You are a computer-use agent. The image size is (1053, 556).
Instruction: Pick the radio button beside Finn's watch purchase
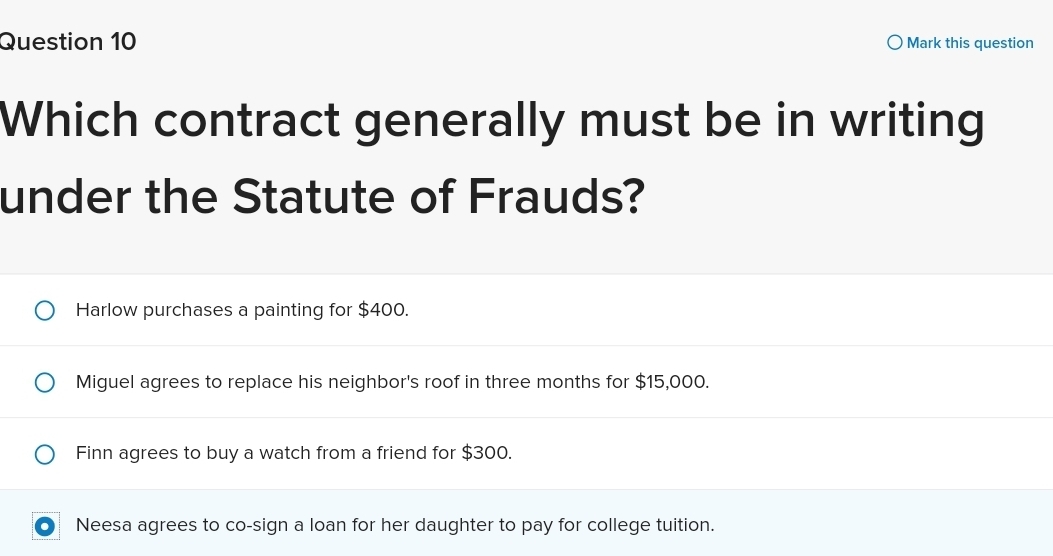click(45, 454)
